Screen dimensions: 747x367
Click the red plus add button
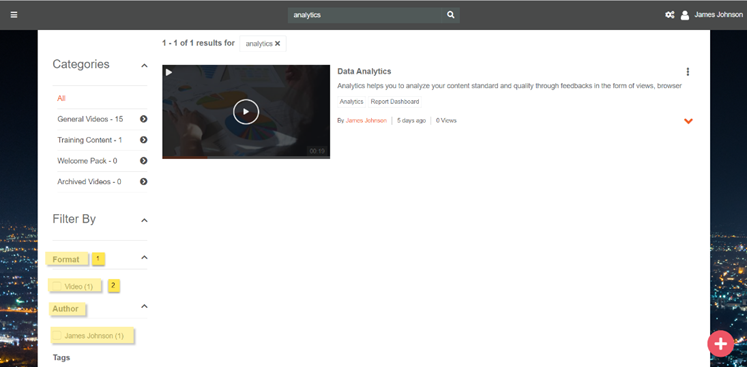point(720,343)
